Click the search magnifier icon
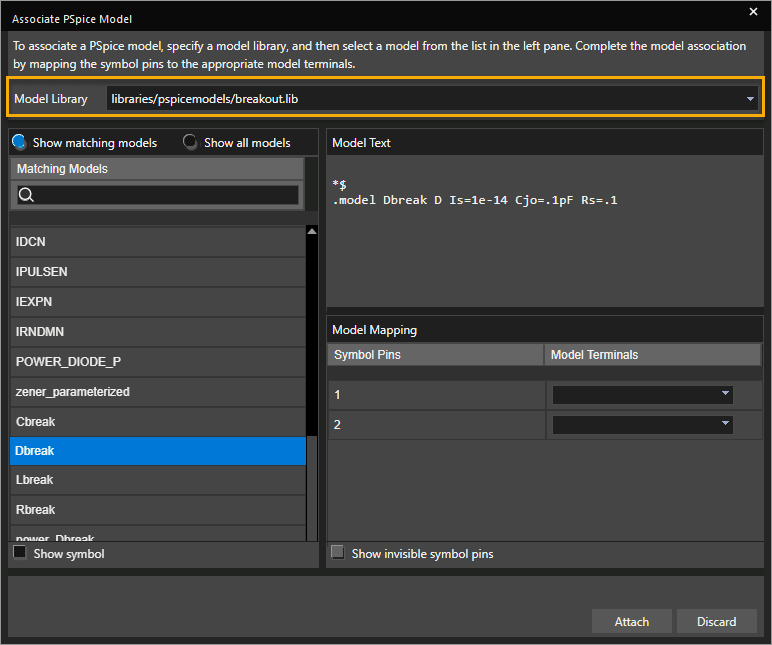772x645 pixels. pyautogui.click(x=26, y=195)
